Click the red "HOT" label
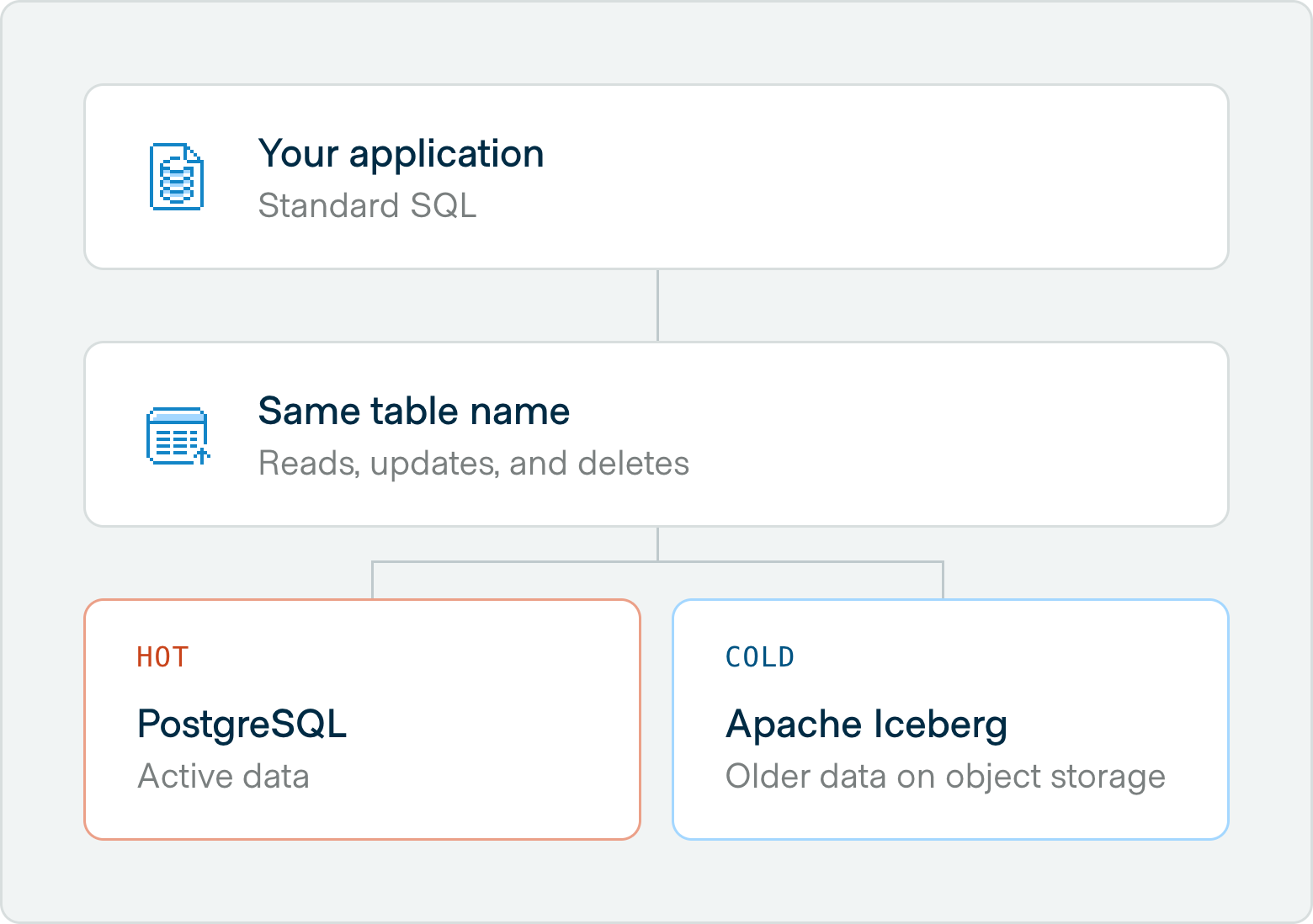 pos(163,657)
